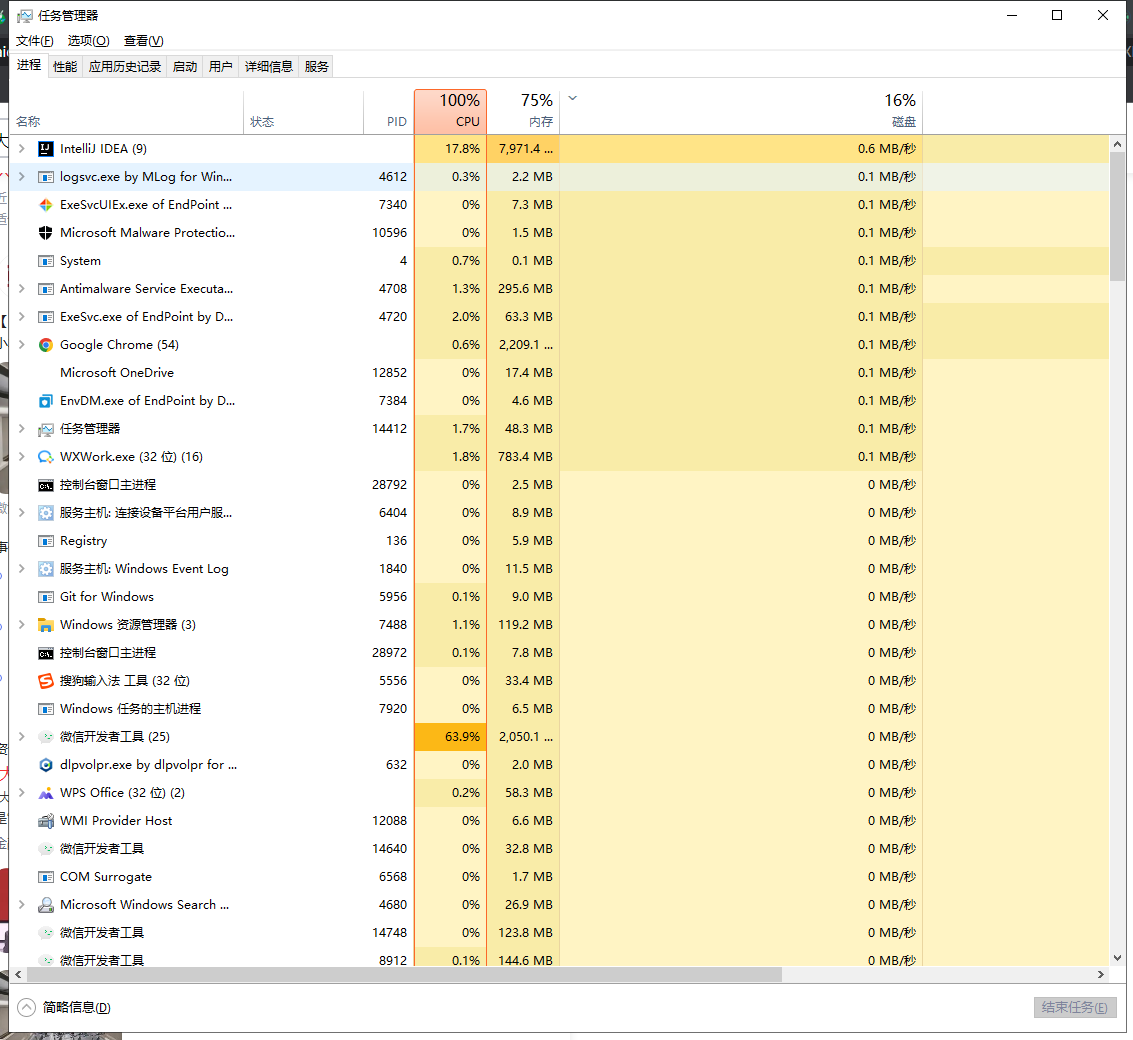Click the Google Chrome process icon

click(x=46, y=345)
